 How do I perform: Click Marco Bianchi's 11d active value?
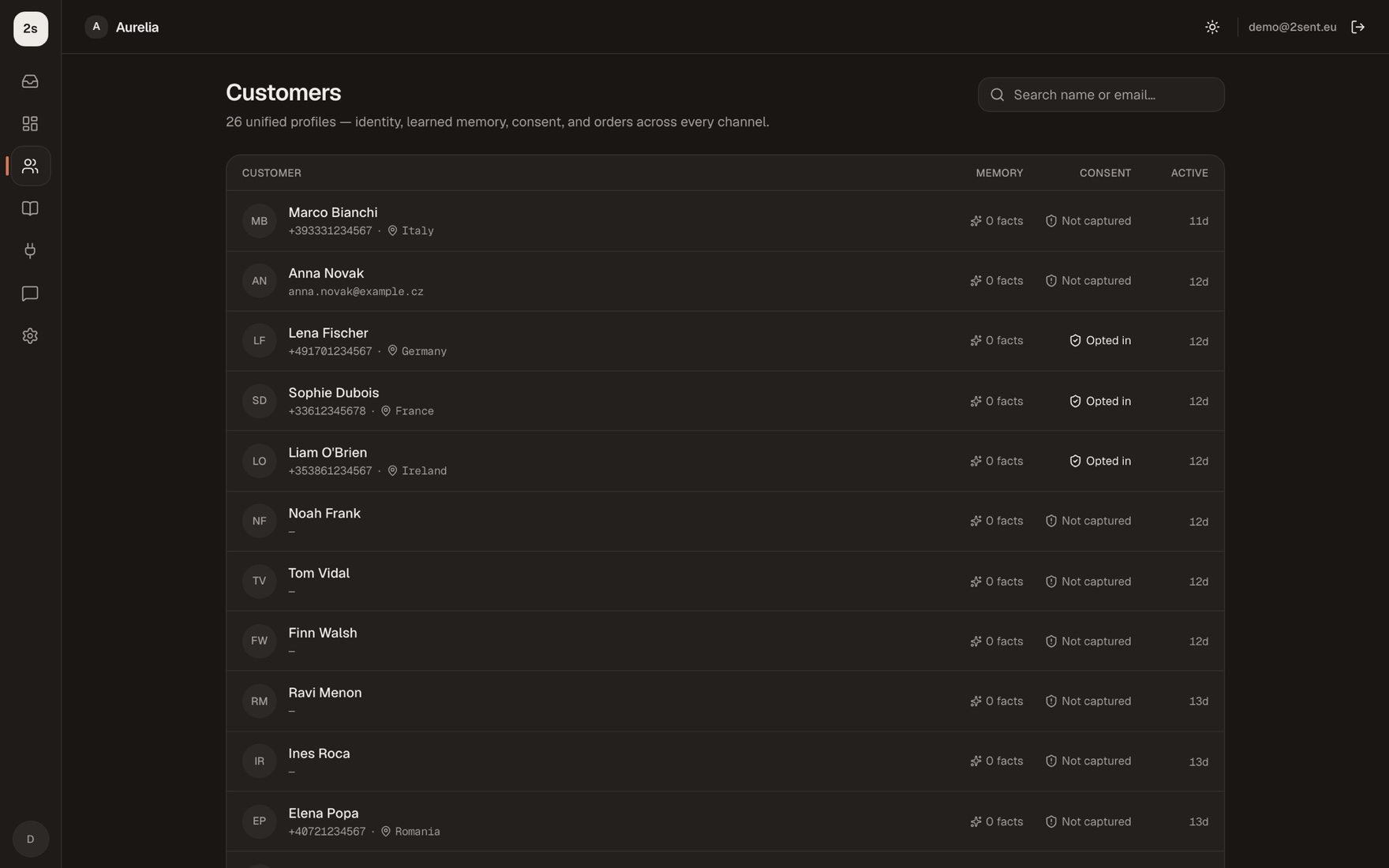pyautogui.click(x=1198, y=221)
